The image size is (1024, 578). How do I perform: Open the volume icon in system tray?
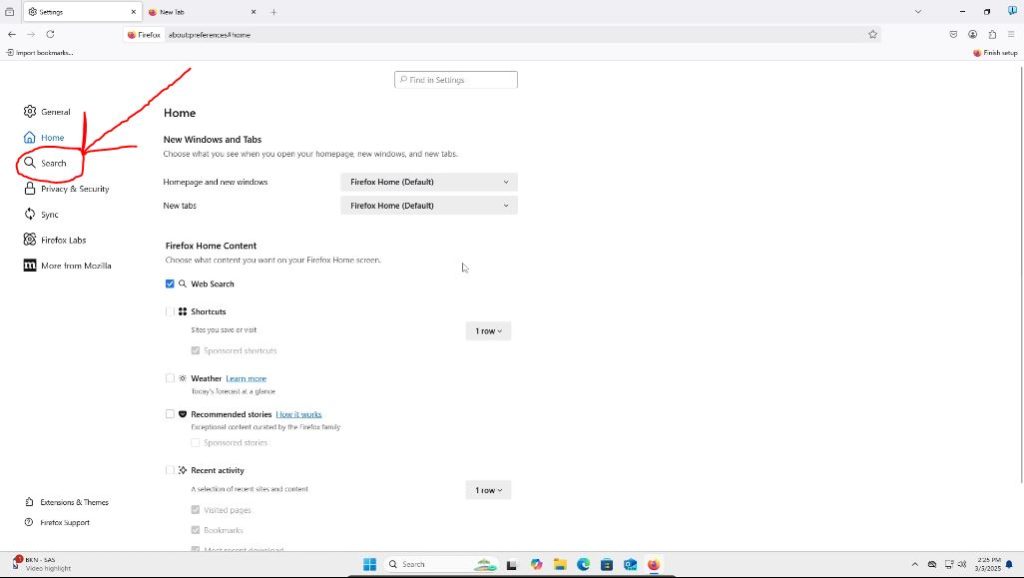point(962,564)
